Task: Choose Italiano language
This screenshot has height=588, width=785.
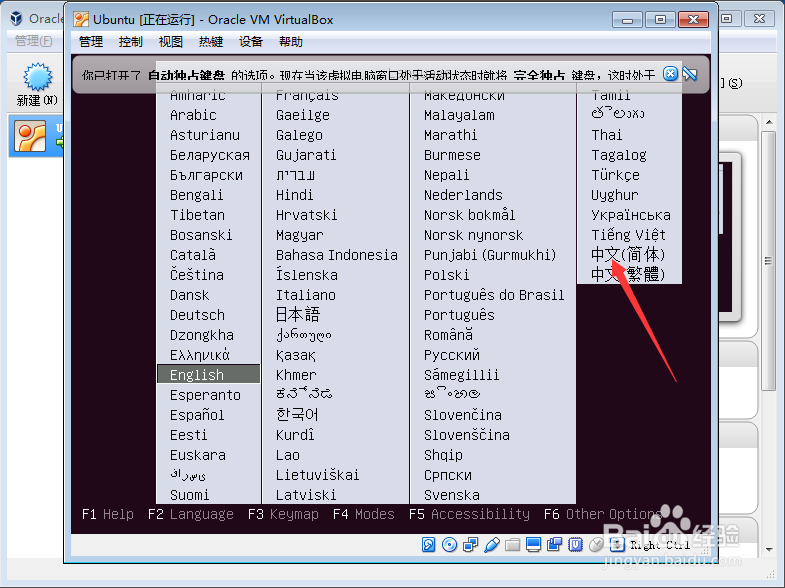Action: pos(306,295)
